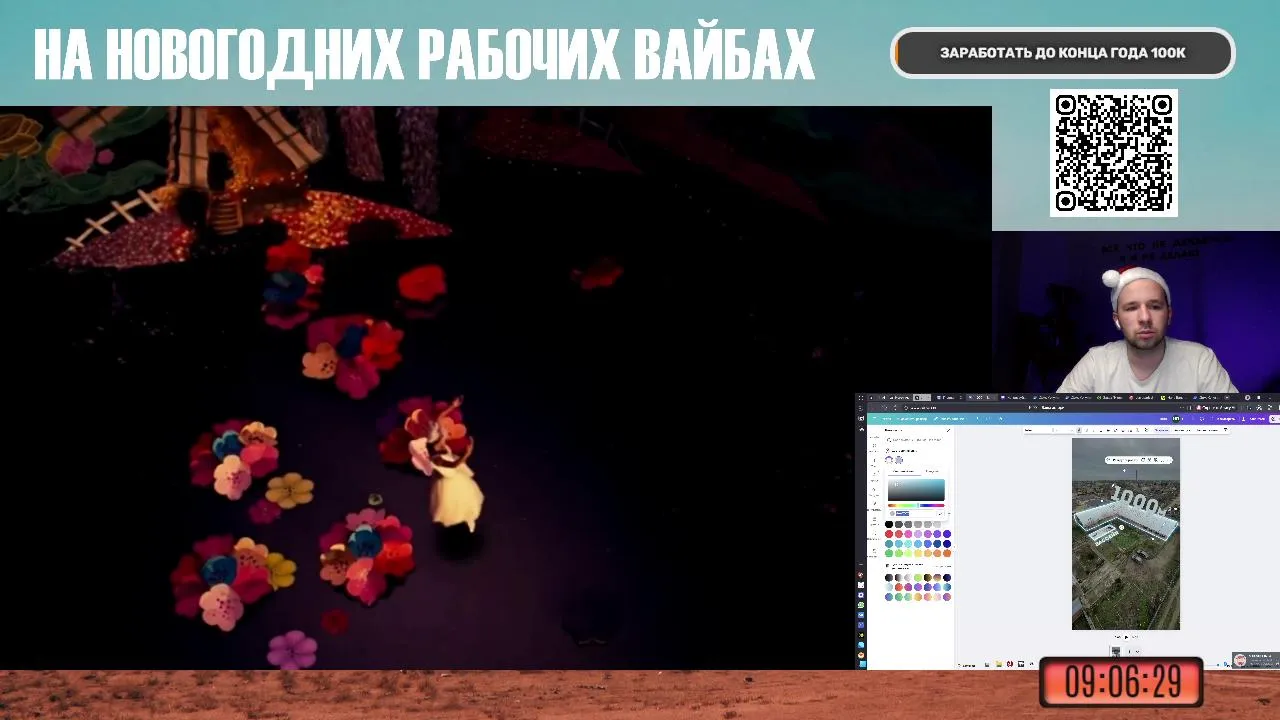Pick the solid teal default color swatch
This screenshot has height=720, width=1280.
pyautogui.click(x=889, y=543)
